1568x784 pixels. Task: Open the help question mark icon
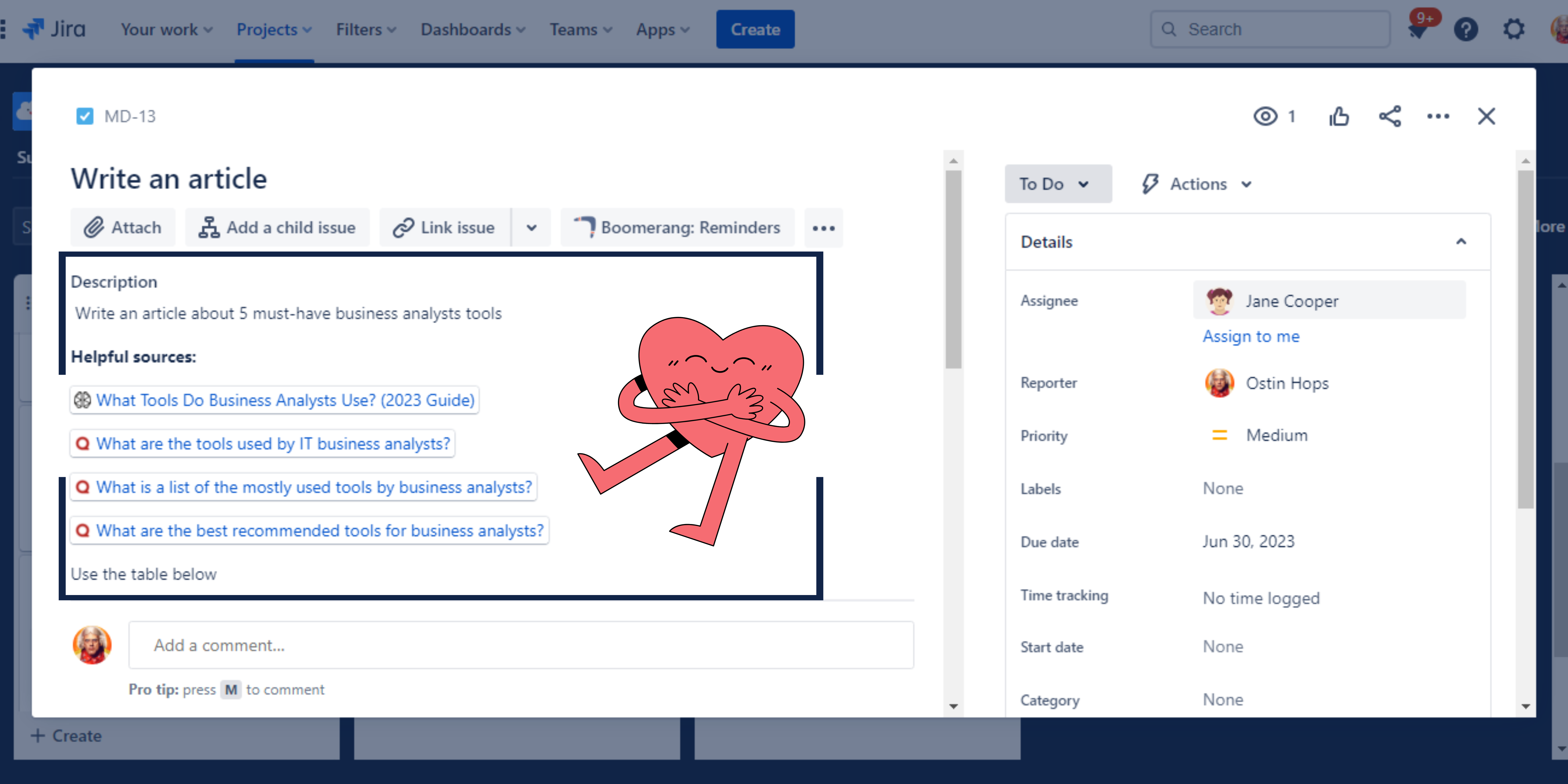(x=1466, y=29)
